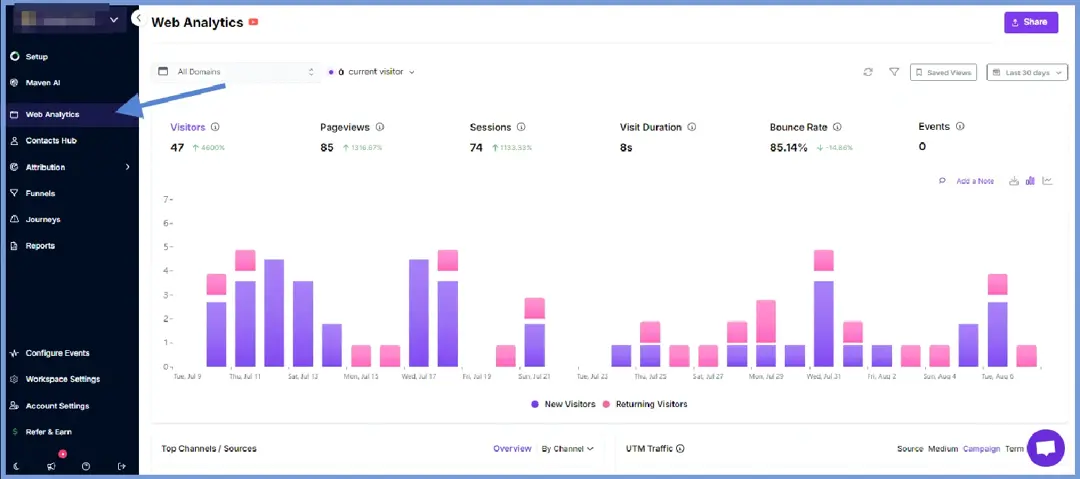This screenshot has height=479, width=1080.
Task: Click the info icon next to Visitors
Action: (x=215, y=128)
